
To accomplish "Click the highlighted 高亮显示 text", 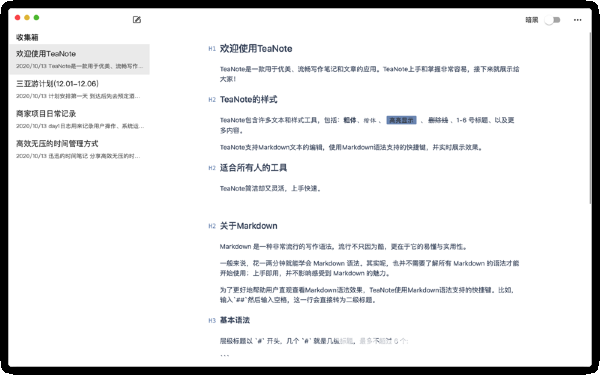I will (x=401, y=120).
